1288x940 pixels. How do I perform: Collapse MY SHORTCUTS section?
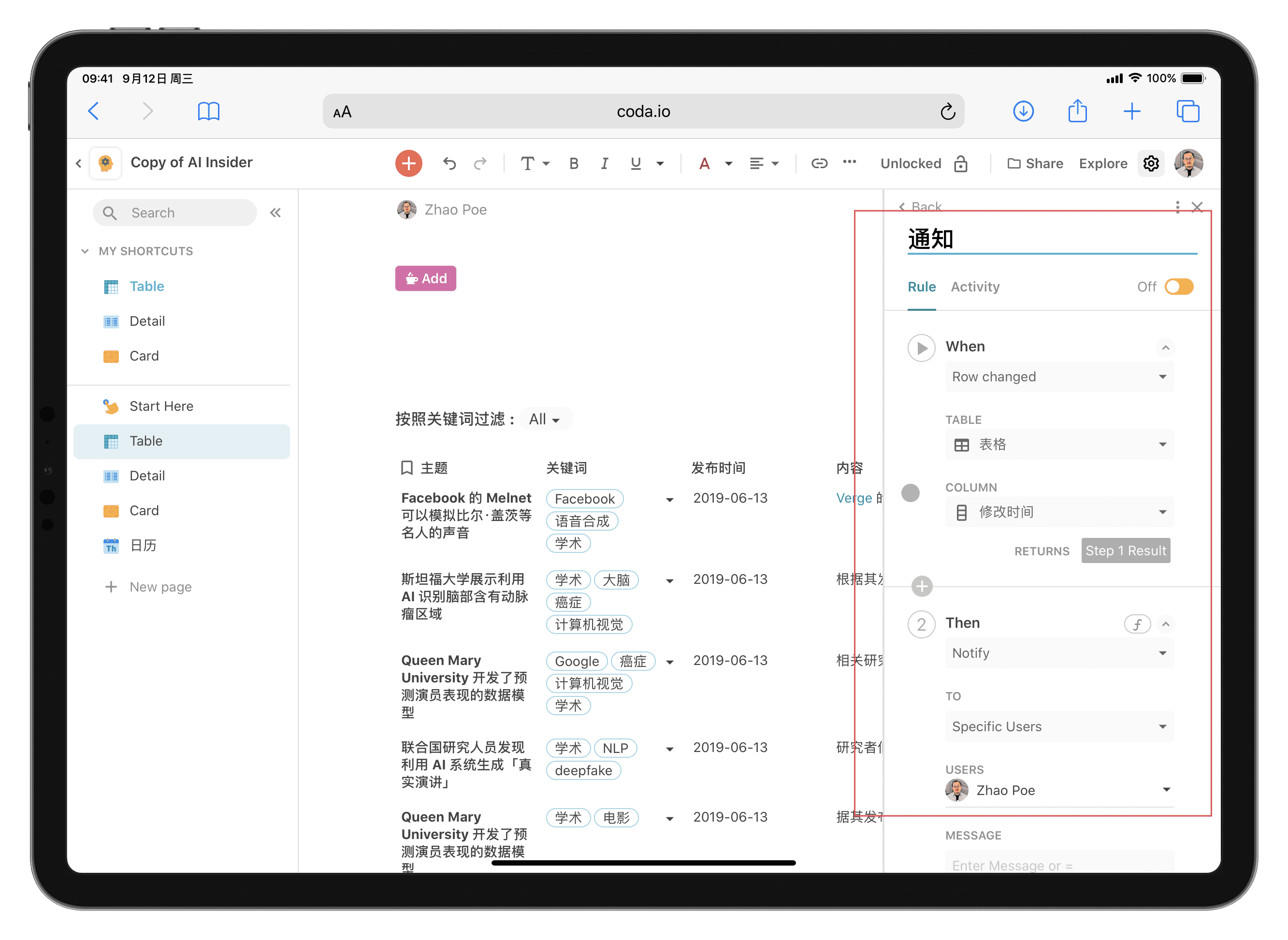85,251
